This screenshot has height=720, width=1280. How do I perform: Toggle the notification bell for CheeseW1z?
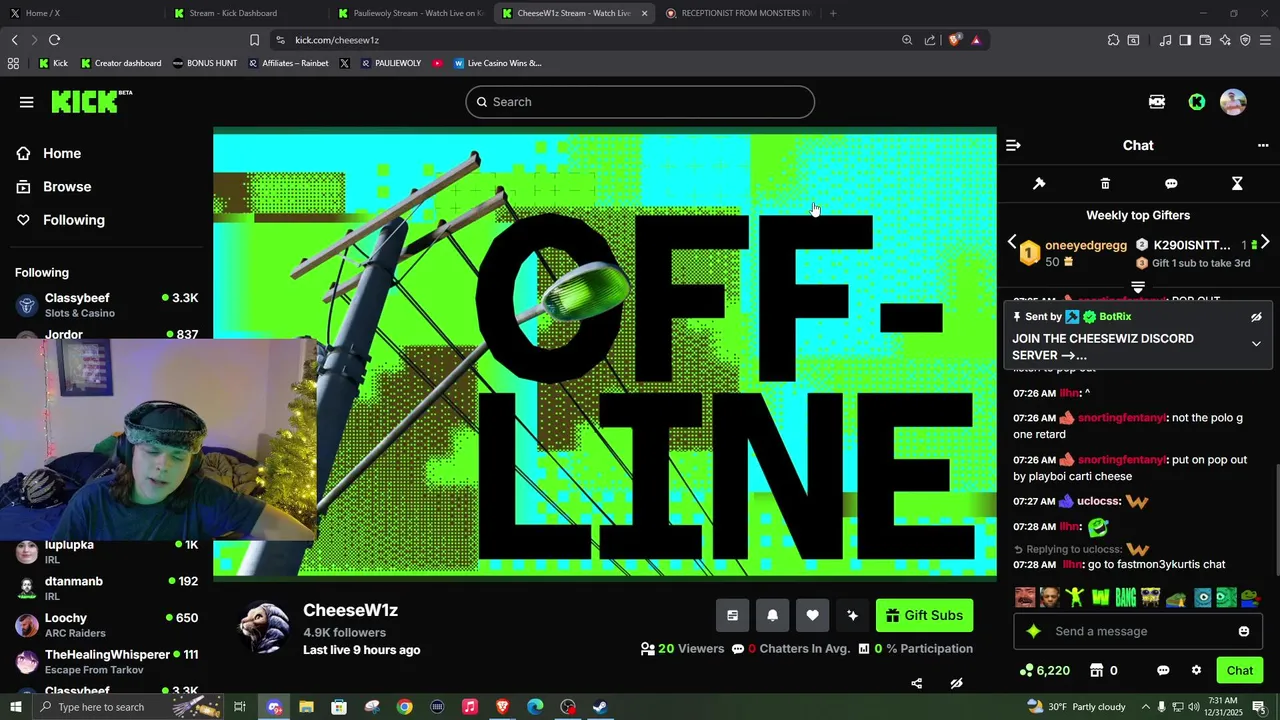coord(772,616)
